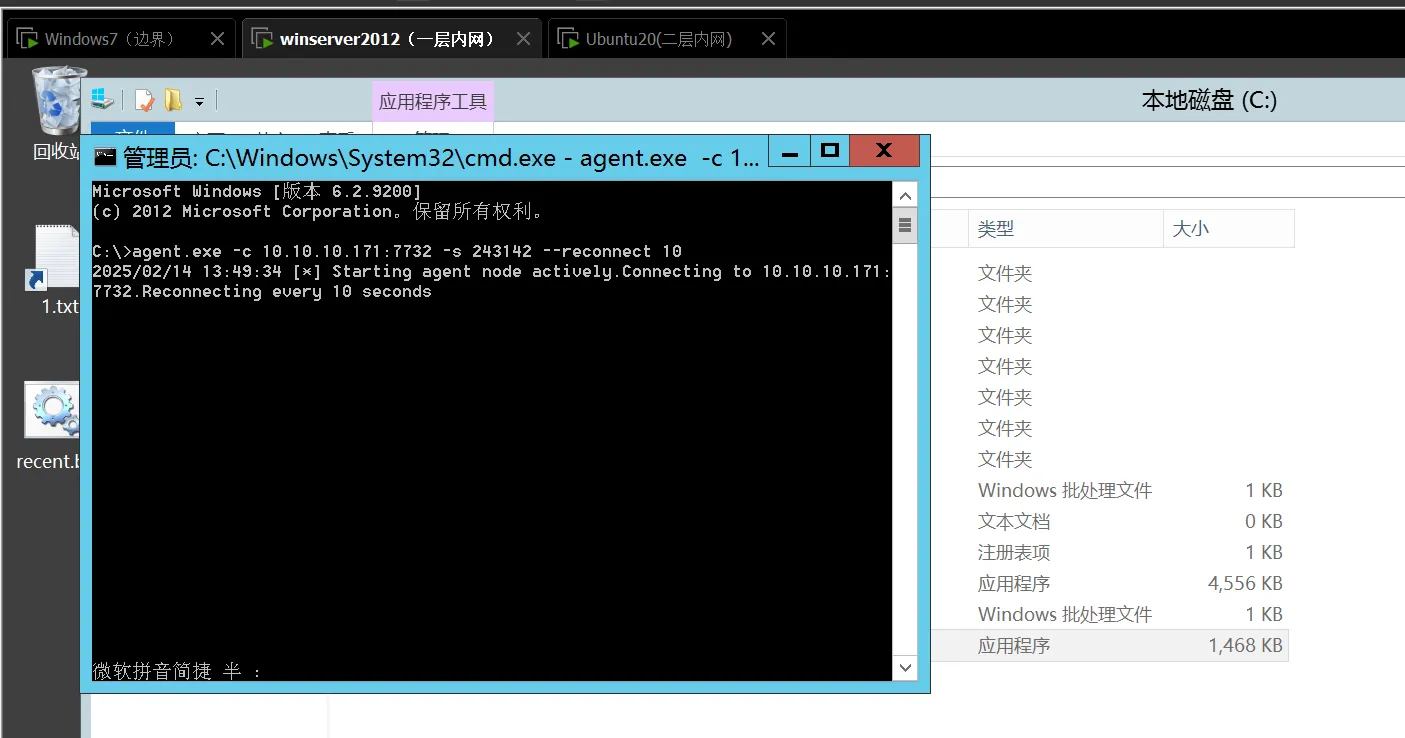The image size is (1405, 738).
Task: Click the 文本文档 type entry
Action: pos(1014,521)
